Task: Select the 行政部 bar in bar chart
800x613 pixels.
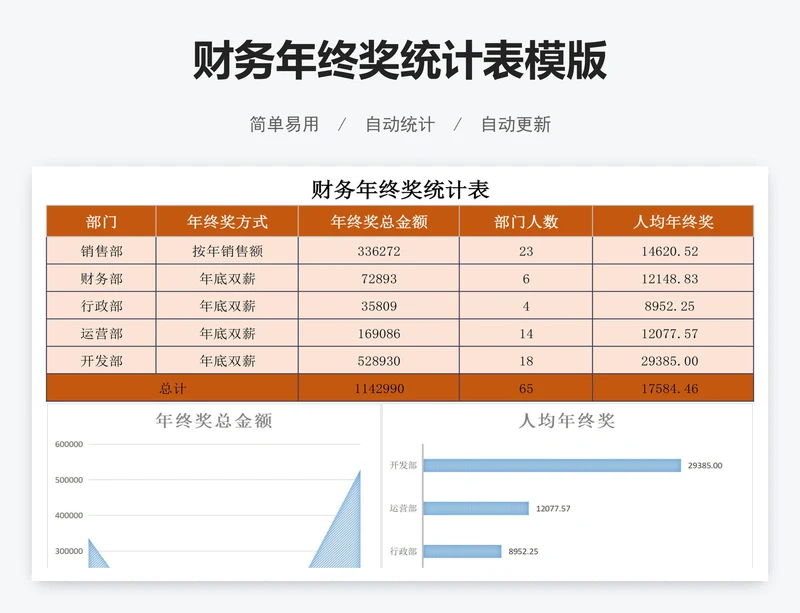Action: (x=462, y=551)
